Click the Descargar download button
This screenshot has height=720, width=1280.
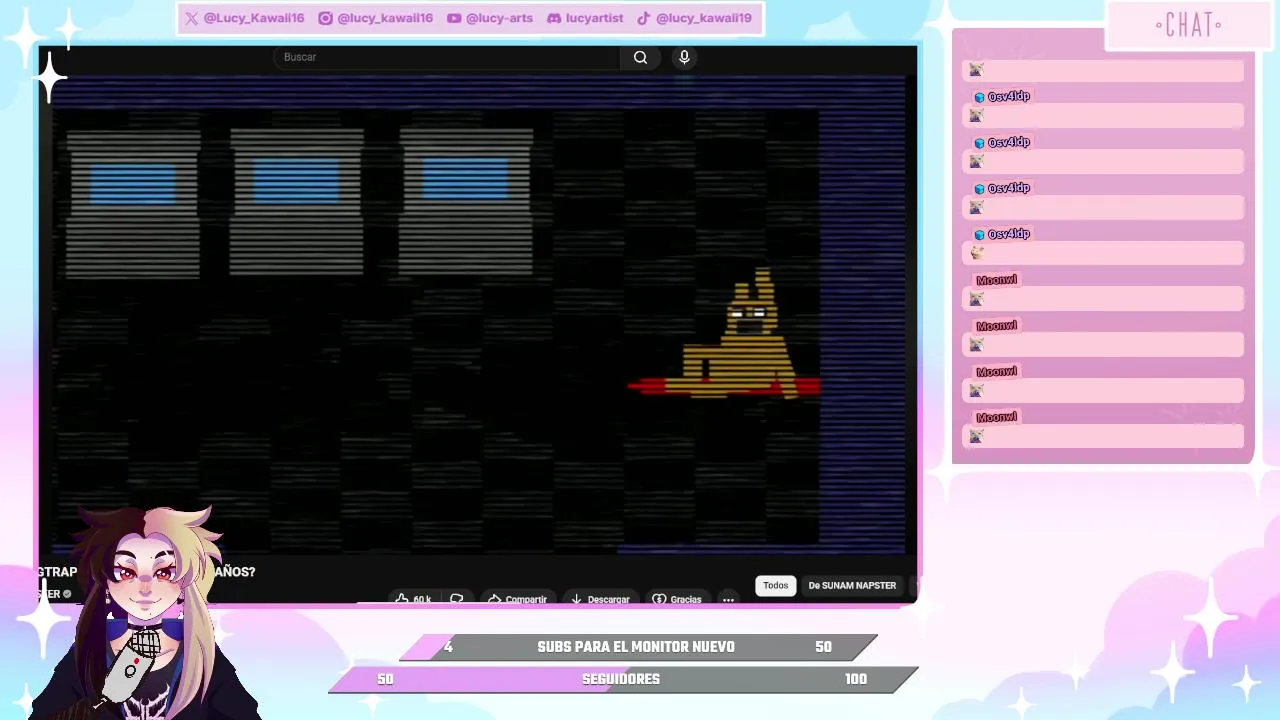[600, 599]
